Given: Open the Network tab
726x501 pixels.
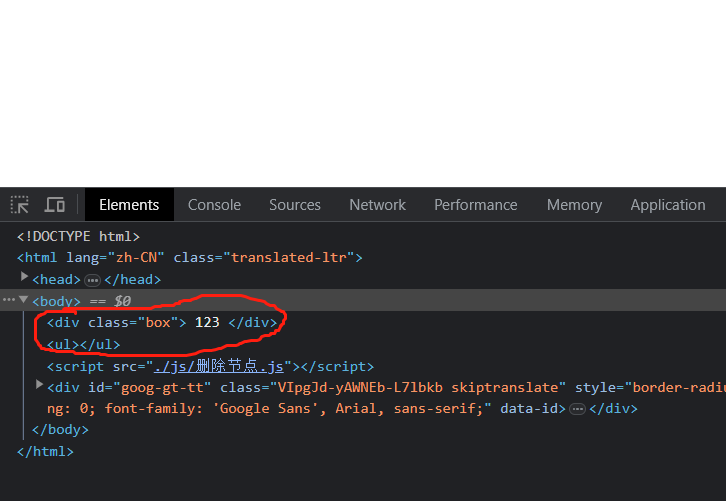Looking at the screenshot, I should (377, 205).
